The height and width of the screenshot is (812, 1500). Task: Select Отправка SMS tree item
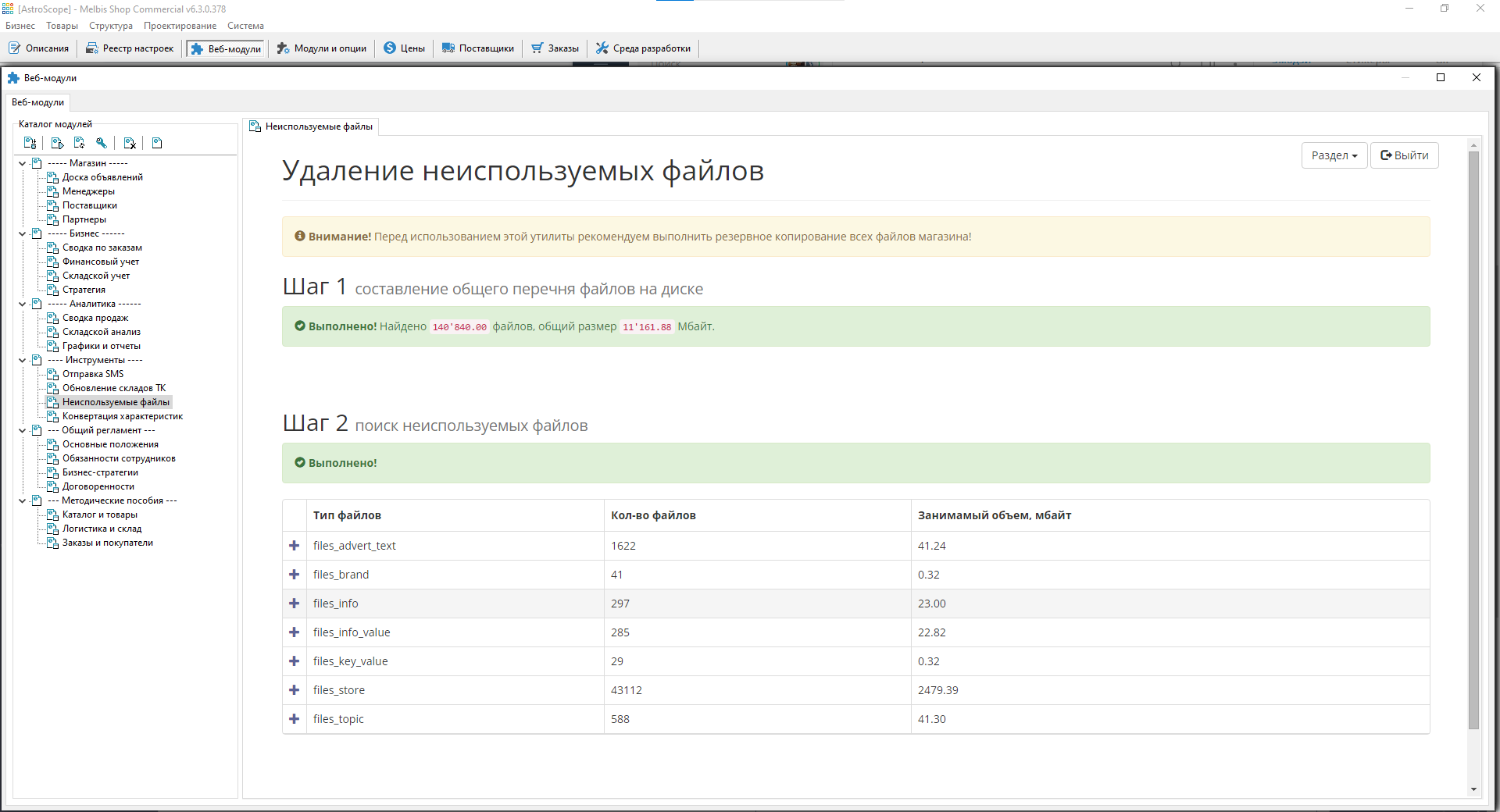click(93, 374)
